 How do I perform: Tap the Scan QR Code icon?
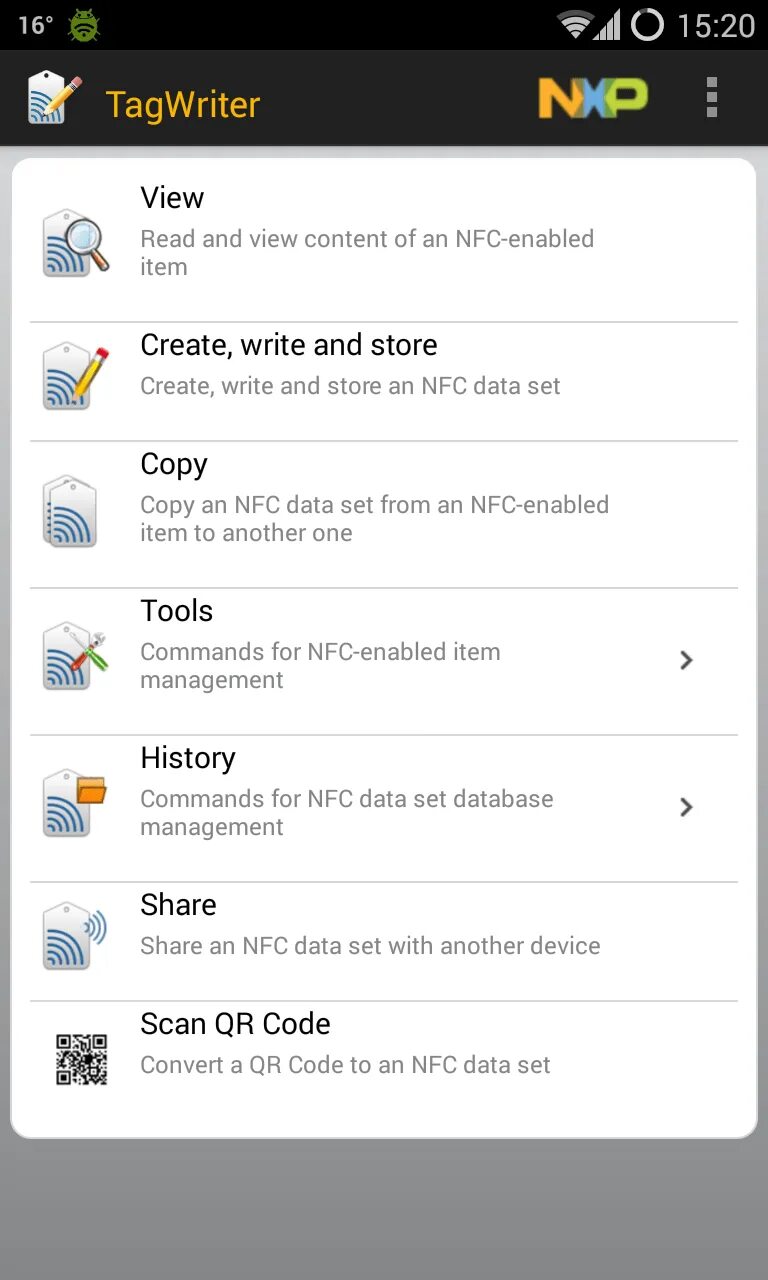click(80, 1060)
